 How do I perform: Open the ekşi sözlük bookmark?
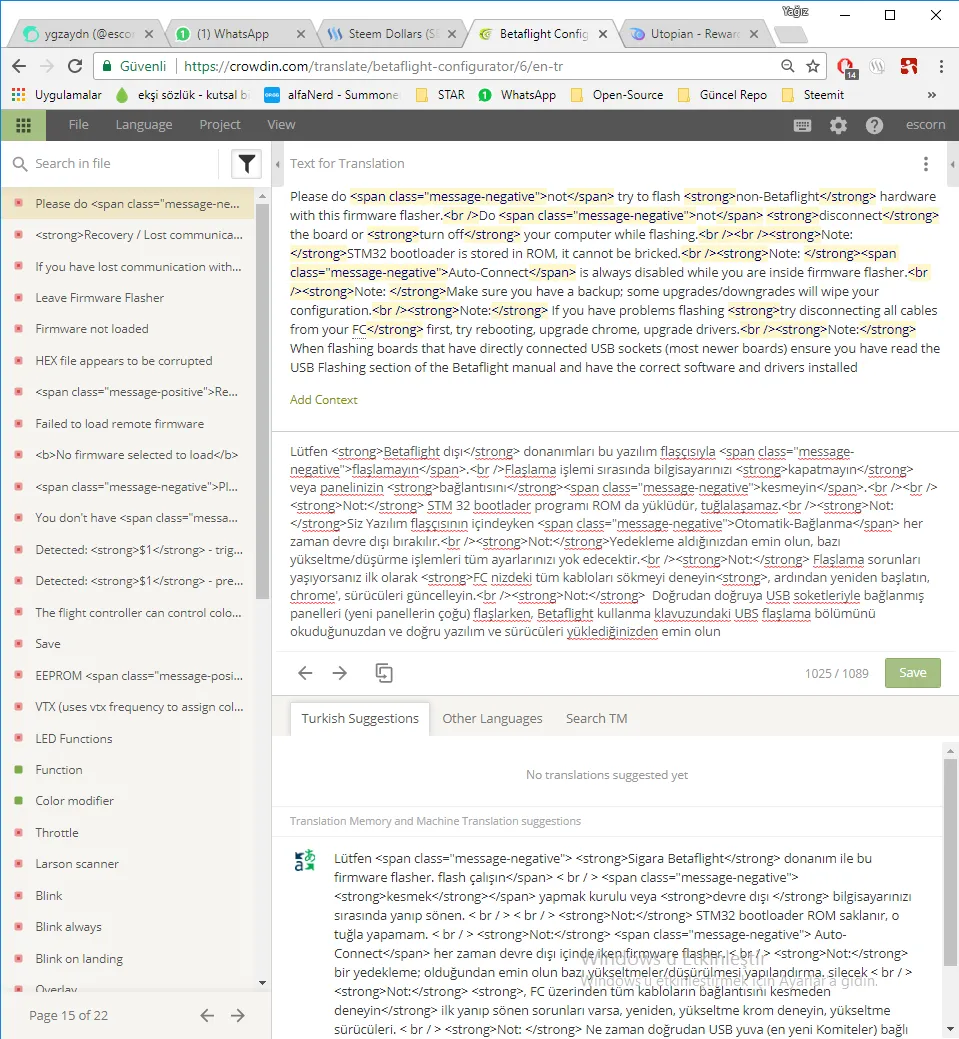click(182, 95)
